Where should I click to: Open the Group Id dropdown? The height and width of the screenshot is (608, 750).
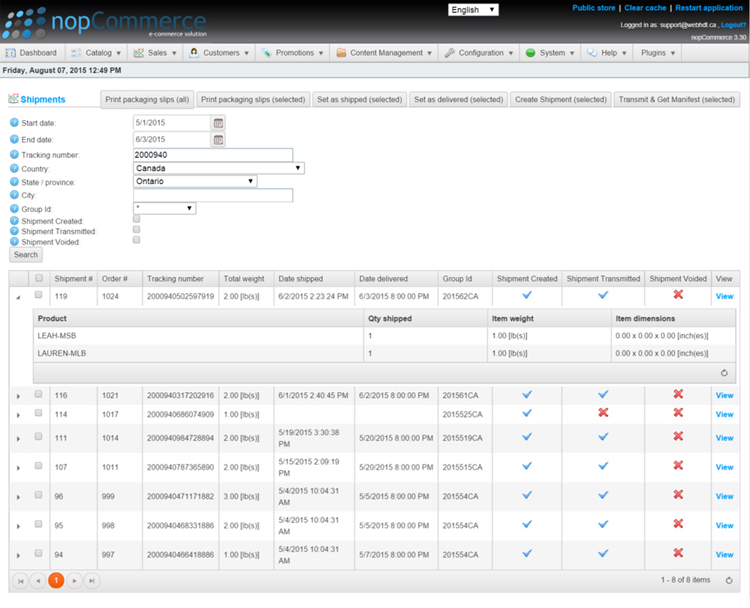pyautogui.click(x=164, y=208)
